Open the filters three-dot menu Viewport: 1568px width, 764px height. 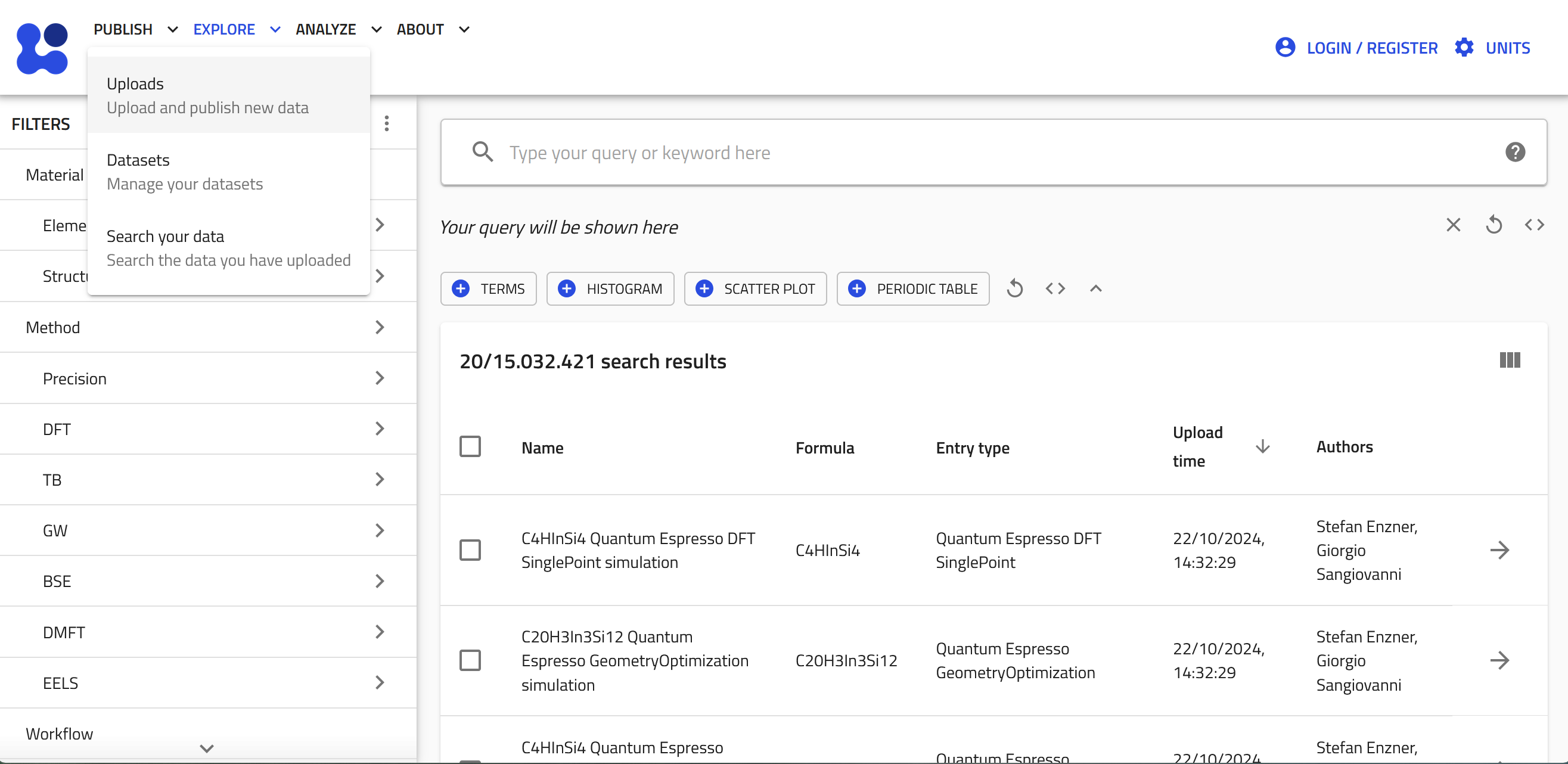pyautogui.click(x=387, y=123)
